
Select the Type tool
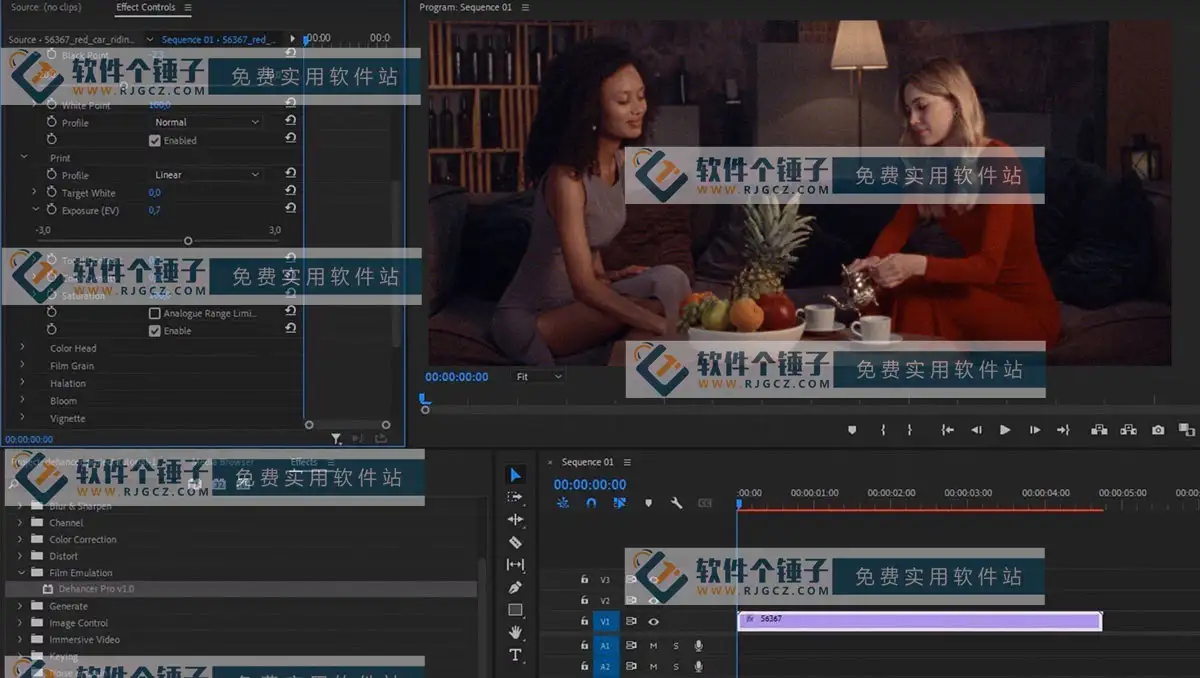(515, 655)
